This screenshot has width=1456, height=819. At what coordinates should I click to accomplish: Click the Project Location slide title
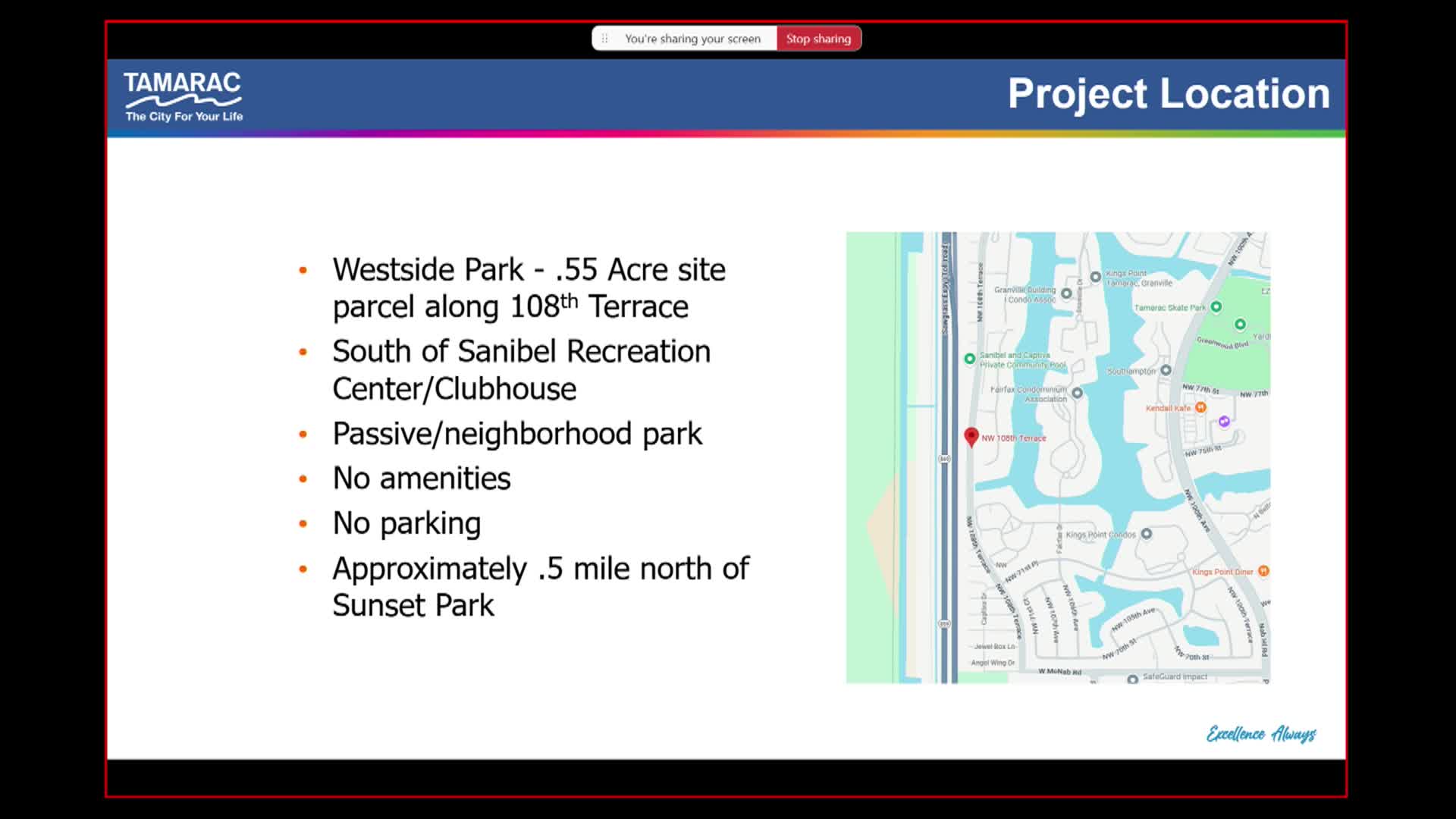click(1168, 94)
